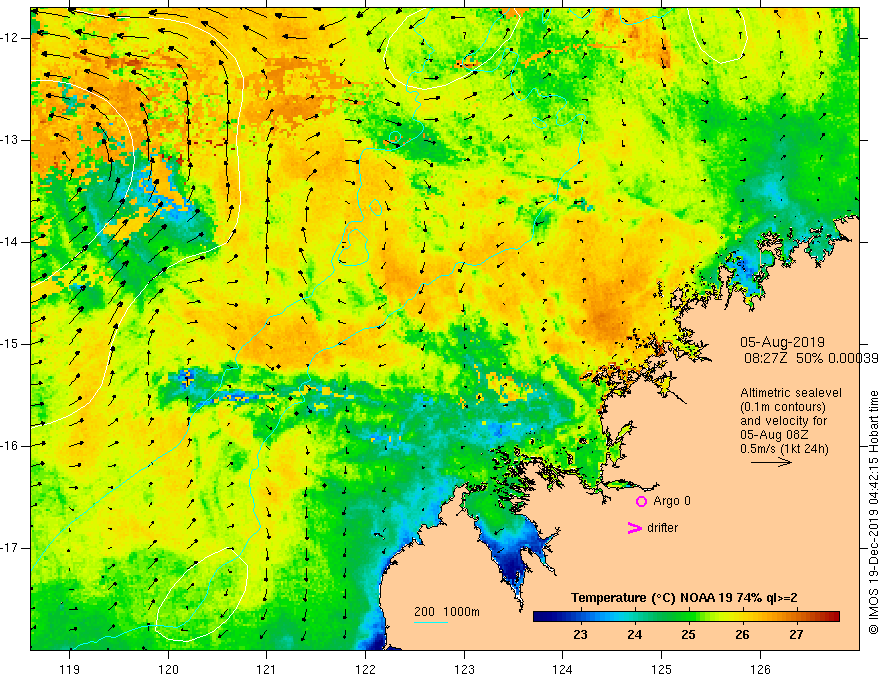The width and height of the screenshot is (880, 680).
Task: Click the 27 label on temperature scale
Action: tap(796, 635)
